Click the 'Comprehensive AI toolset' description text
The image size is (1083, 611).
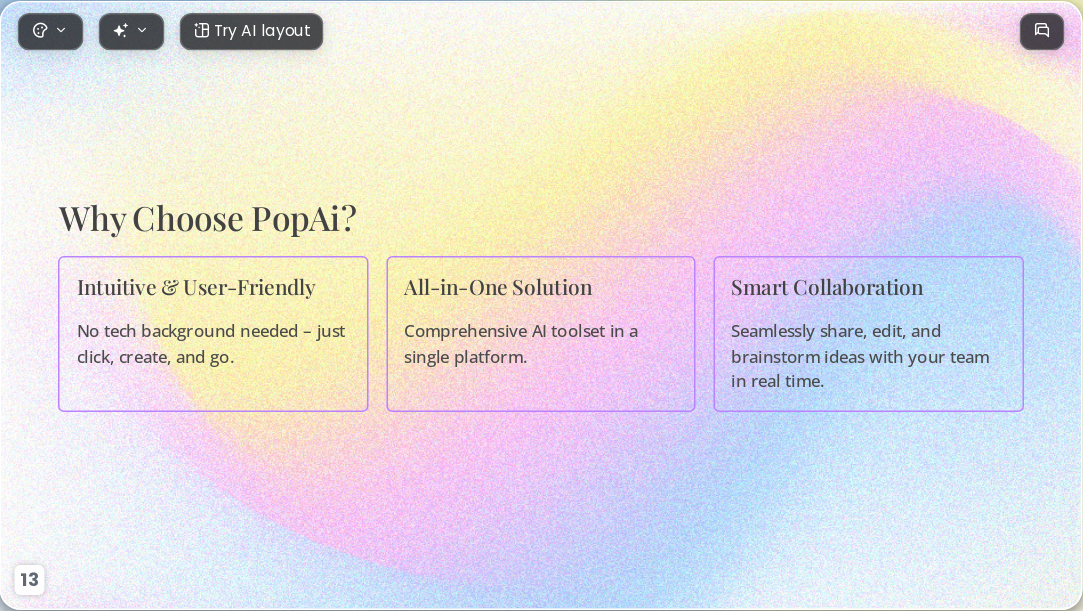click(521, 344)
